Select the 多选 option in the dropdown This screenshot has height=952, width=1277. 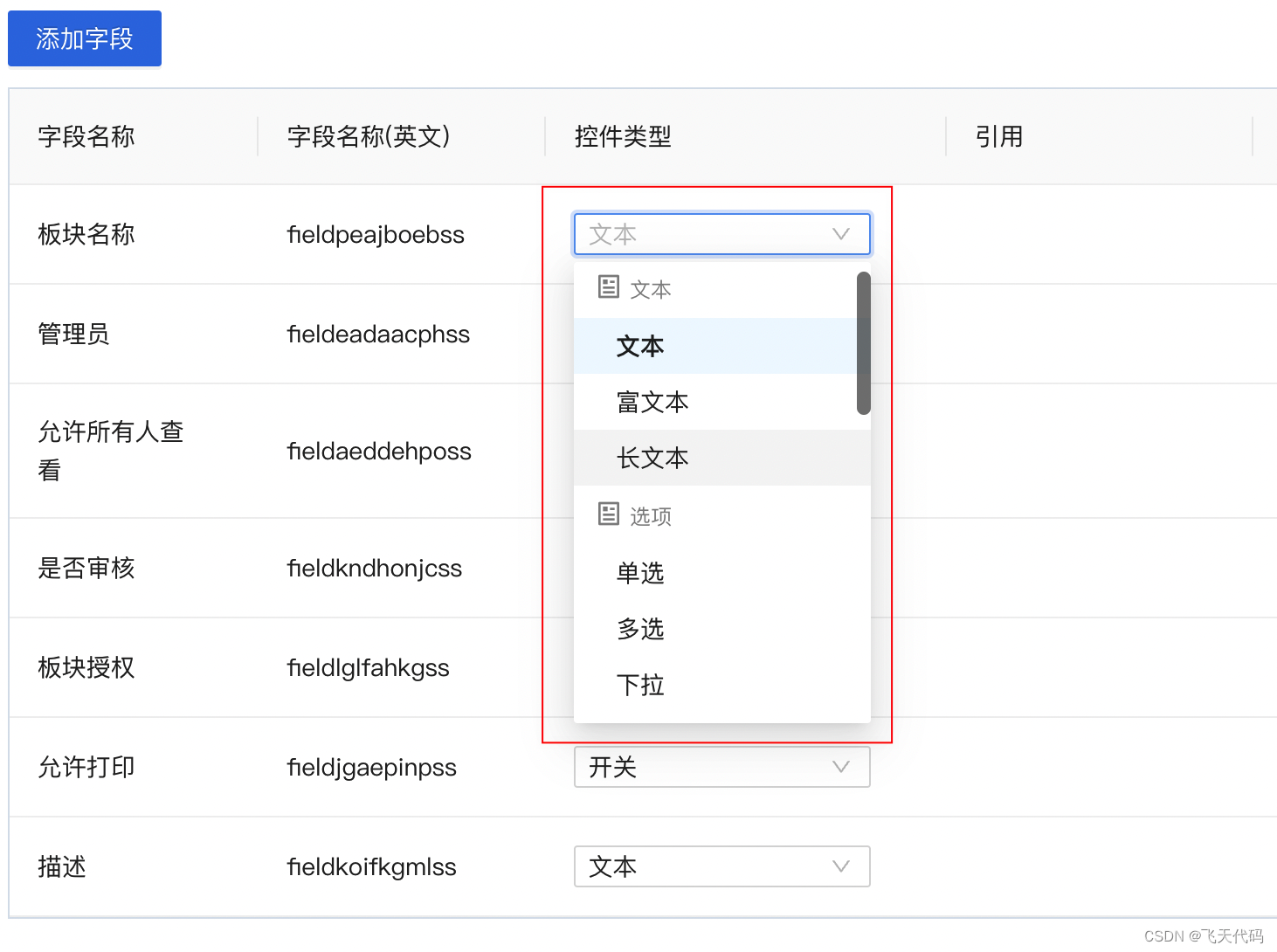click(x=639, y=629)
